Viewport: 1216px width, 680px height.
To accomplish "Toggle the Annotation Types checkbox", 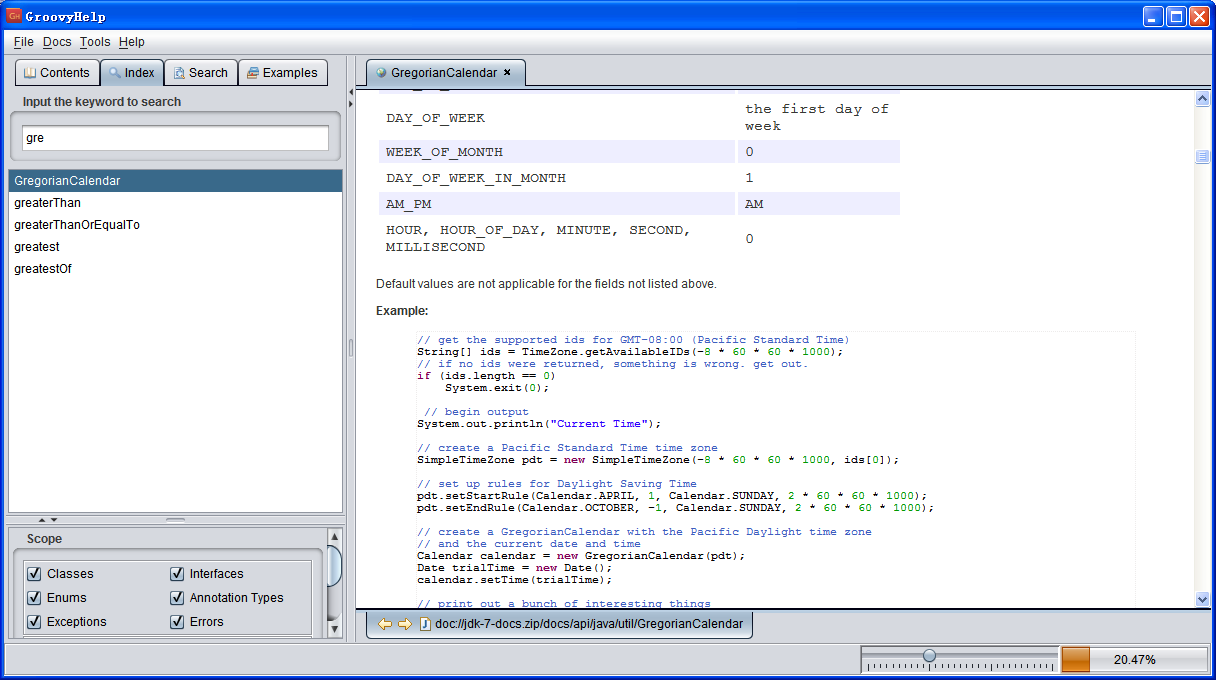I will click(x=177, y=598).
